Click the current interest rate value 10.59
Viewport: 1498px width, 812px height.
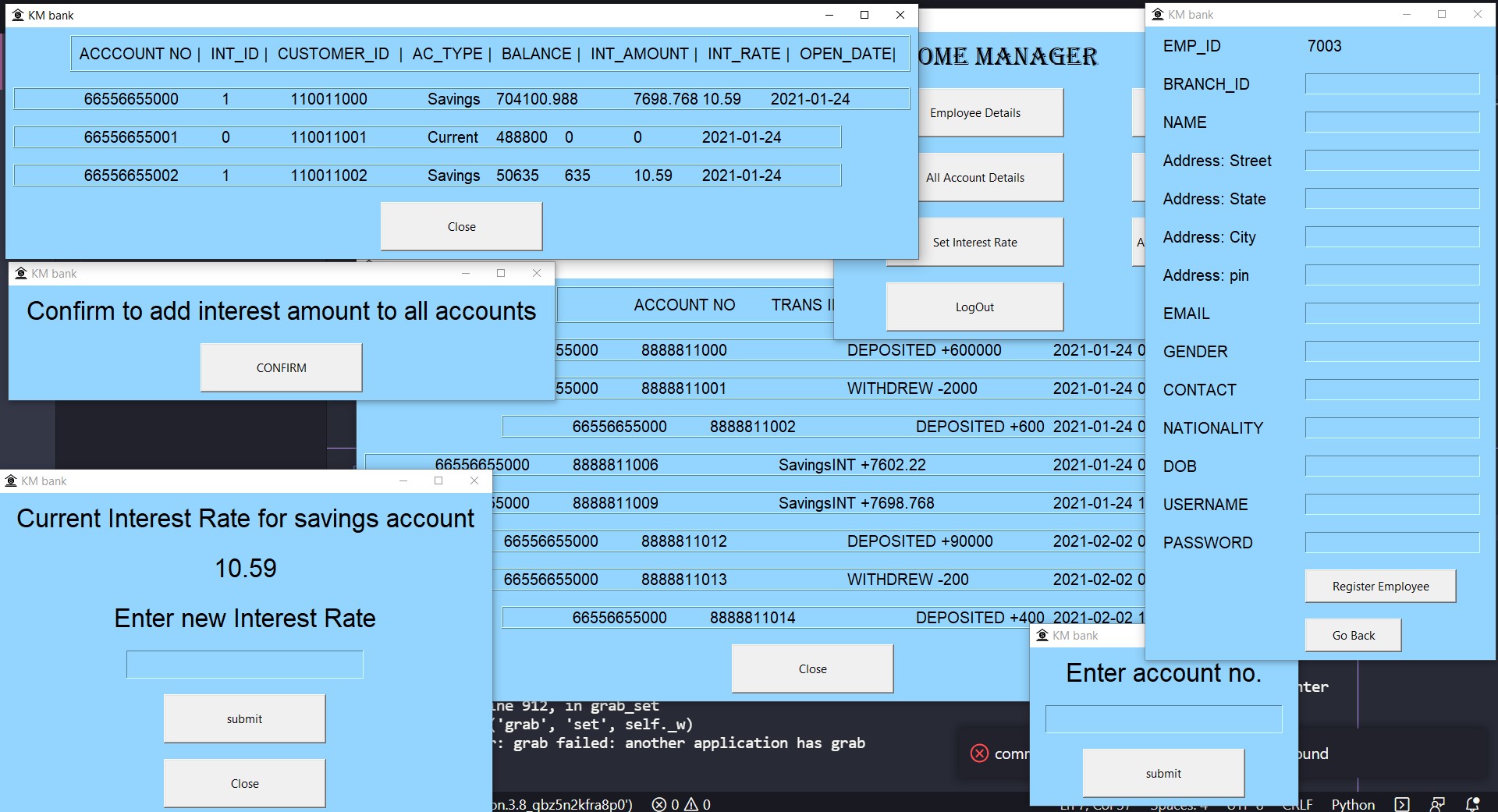pyautogui.click(x=245, y=568)
